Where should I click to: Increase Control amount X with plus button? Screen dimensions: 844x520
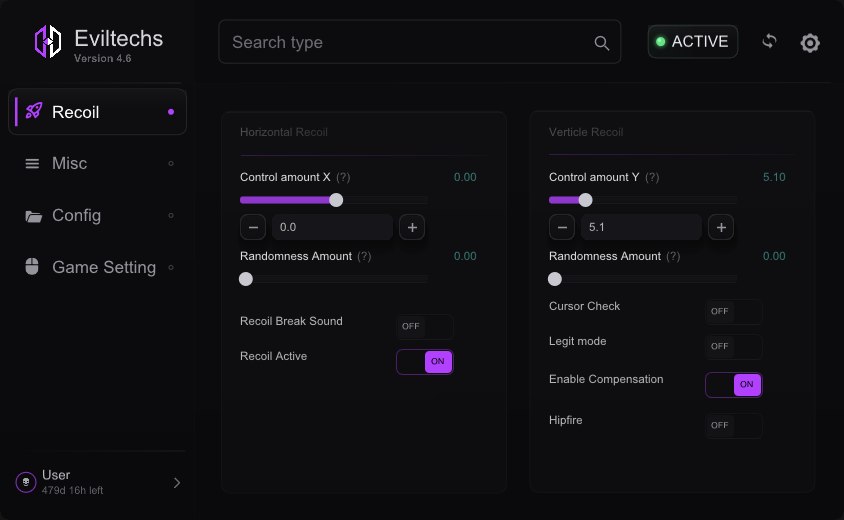[412, 227]
